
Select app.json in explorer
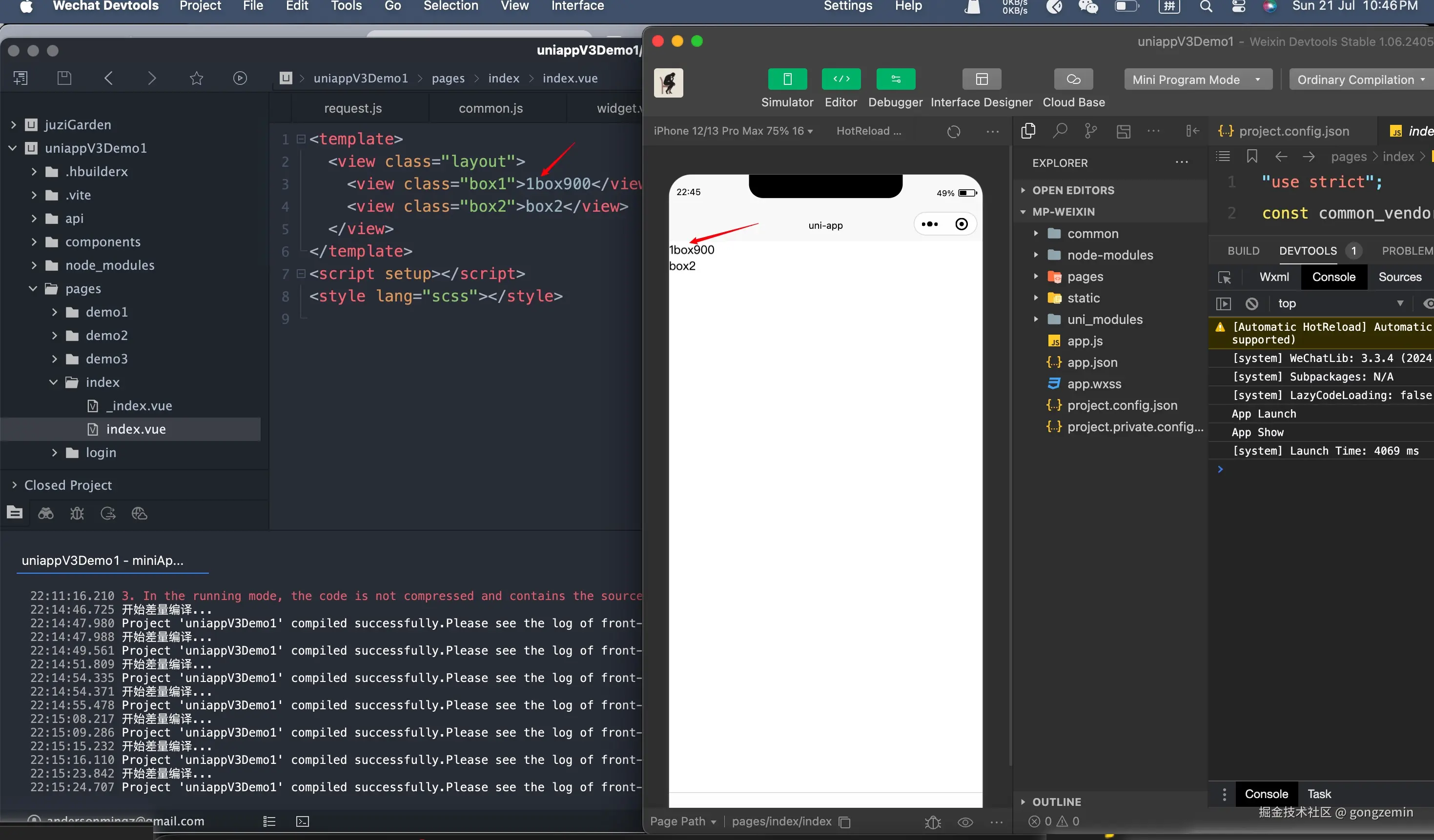point(1092,362)
